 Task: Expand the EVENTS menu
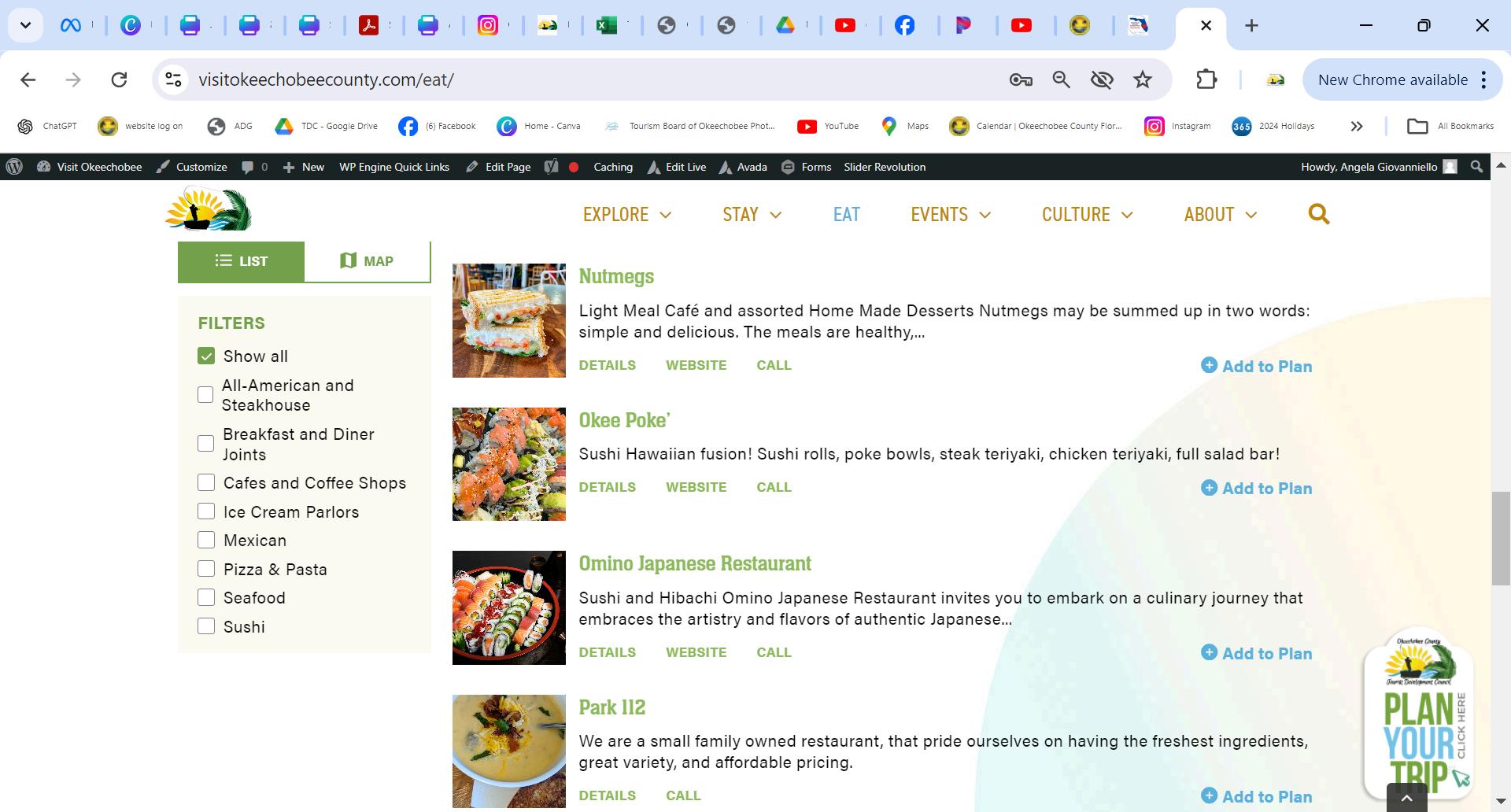tap(951, 214)
